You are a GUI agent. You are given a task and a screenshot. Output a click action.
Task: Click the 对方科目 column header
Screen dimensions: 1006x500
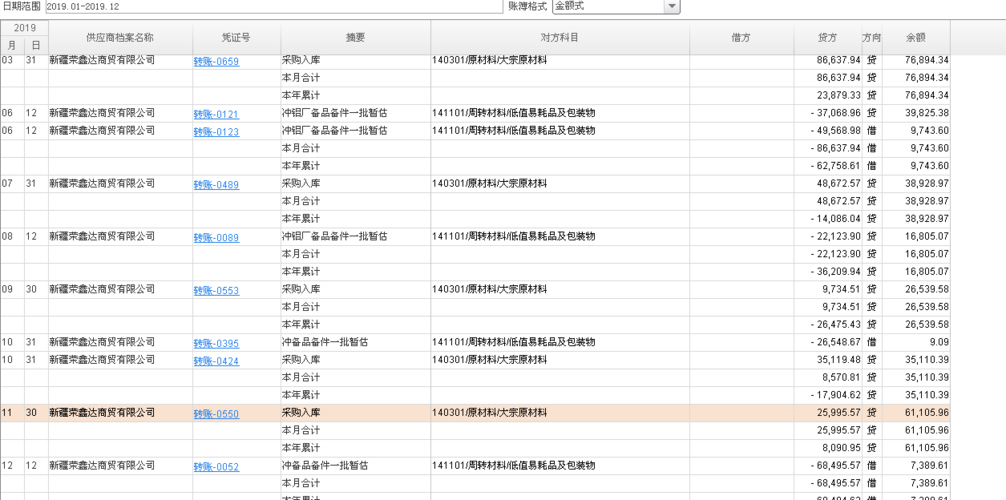coord(560,37)
